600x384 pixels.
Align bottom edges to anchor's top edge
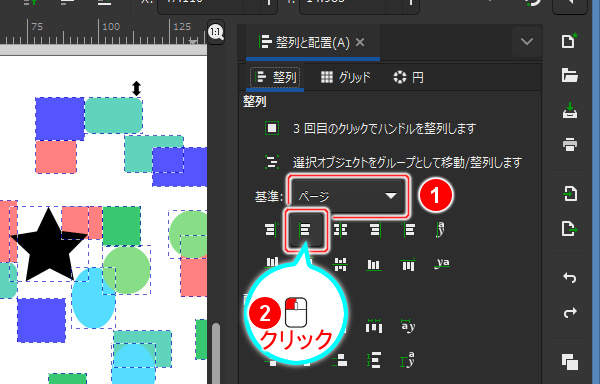pos(272,263)
